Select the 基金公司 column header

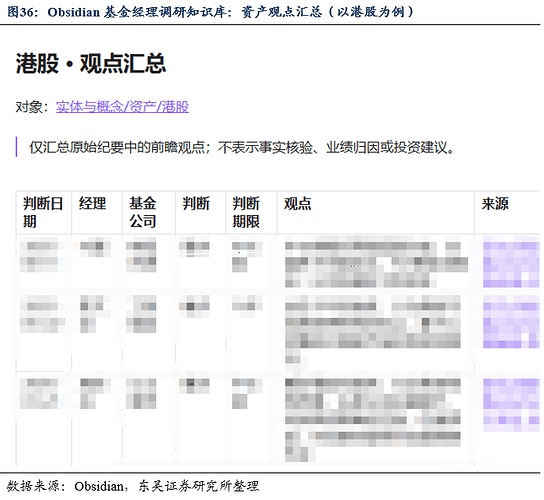143,212
